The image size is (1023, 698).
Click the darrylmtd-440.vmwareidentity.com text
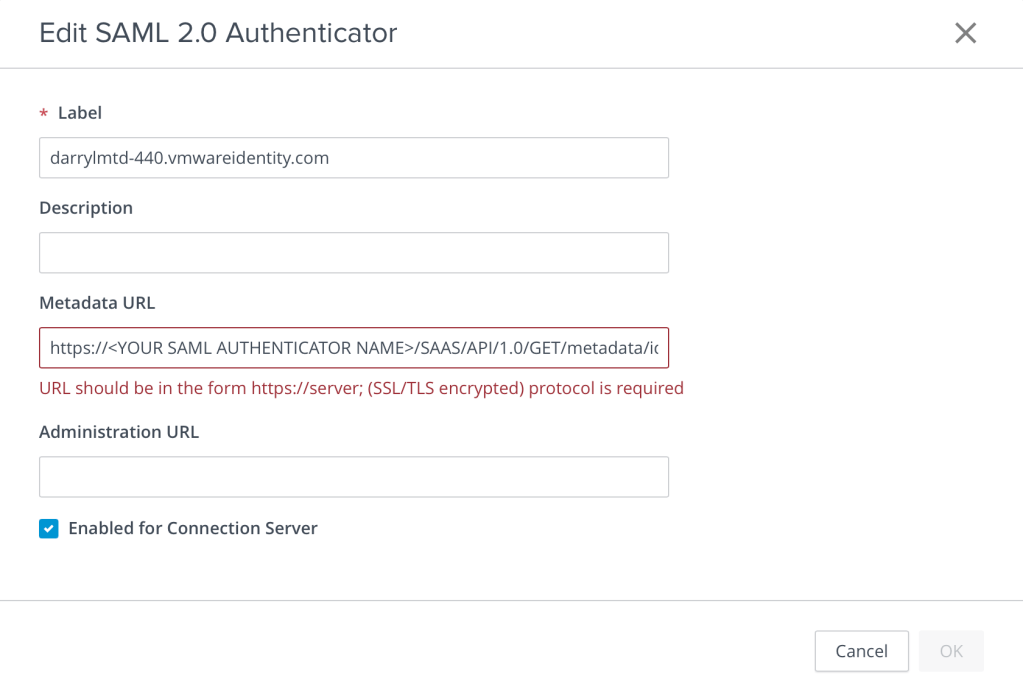(x=190, y=158)
